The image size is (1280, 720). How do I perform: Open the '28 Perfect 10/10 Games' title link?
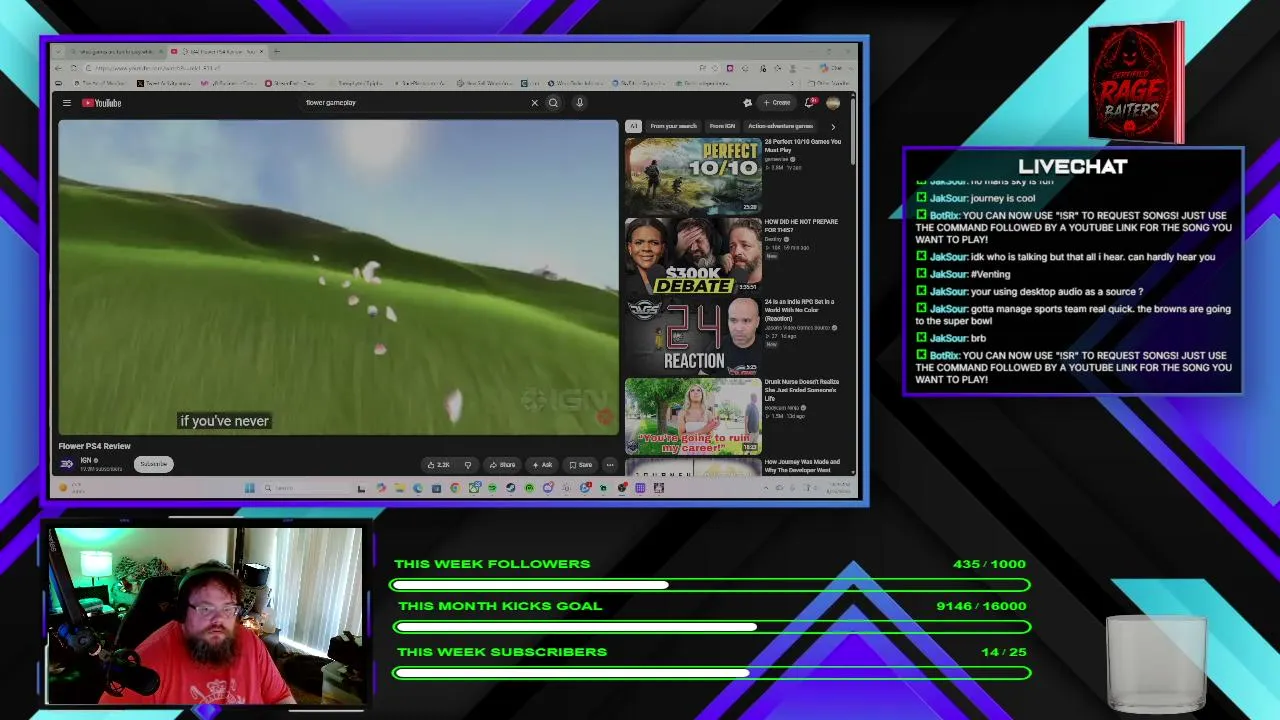[802, 146]
